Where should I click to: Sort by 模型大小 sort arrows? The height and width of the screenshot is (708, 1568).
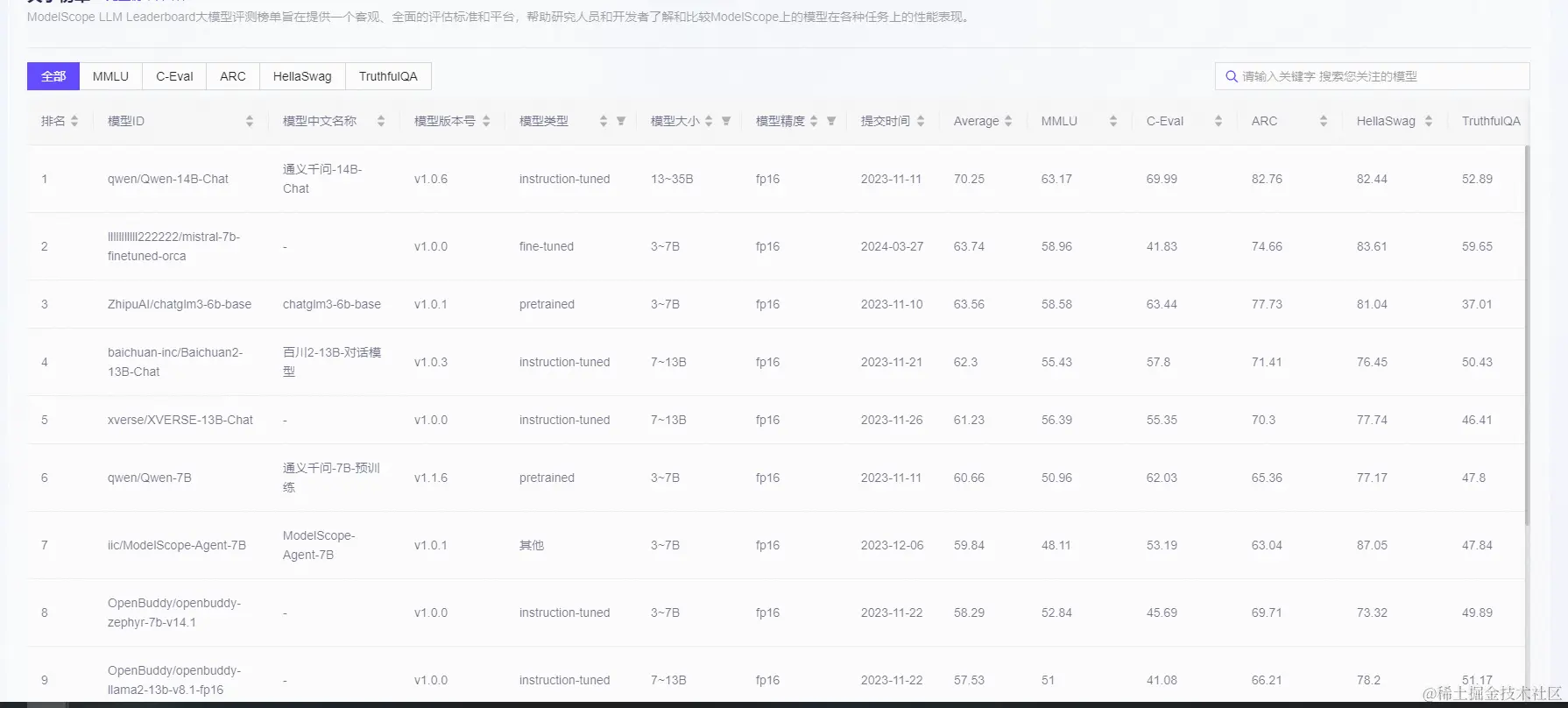click(709, 121)
